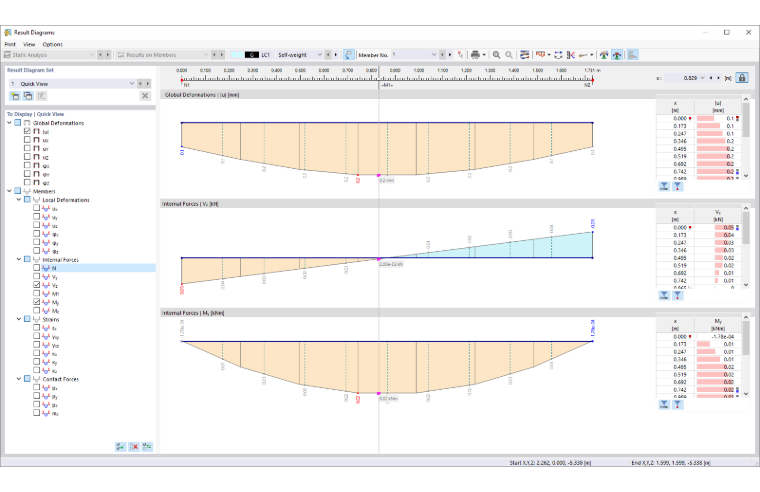Step x position forward with right arrow

(x=718, y=78)
